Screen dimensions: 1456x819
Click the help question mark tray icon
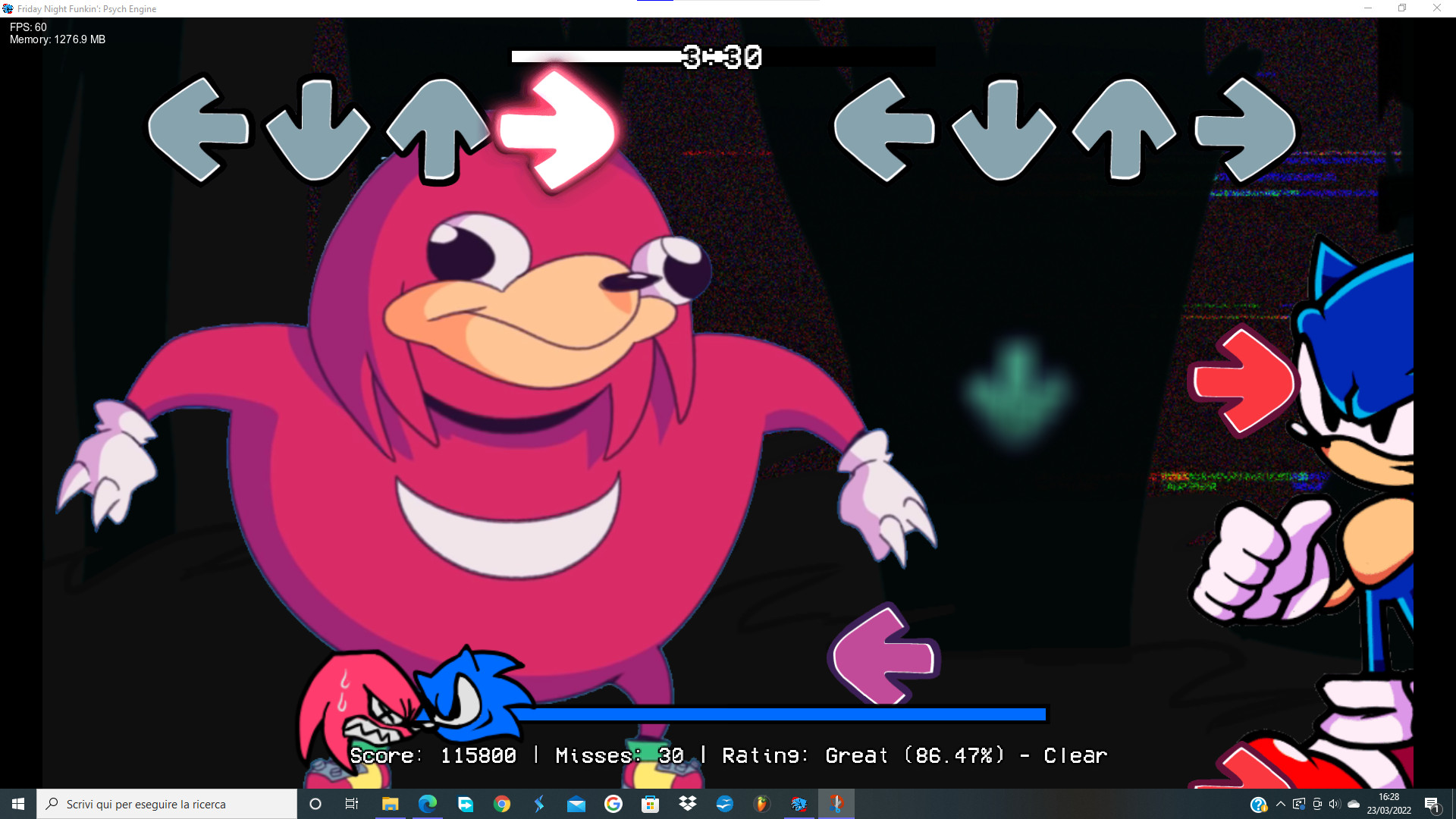click(x=1258, y=804)
